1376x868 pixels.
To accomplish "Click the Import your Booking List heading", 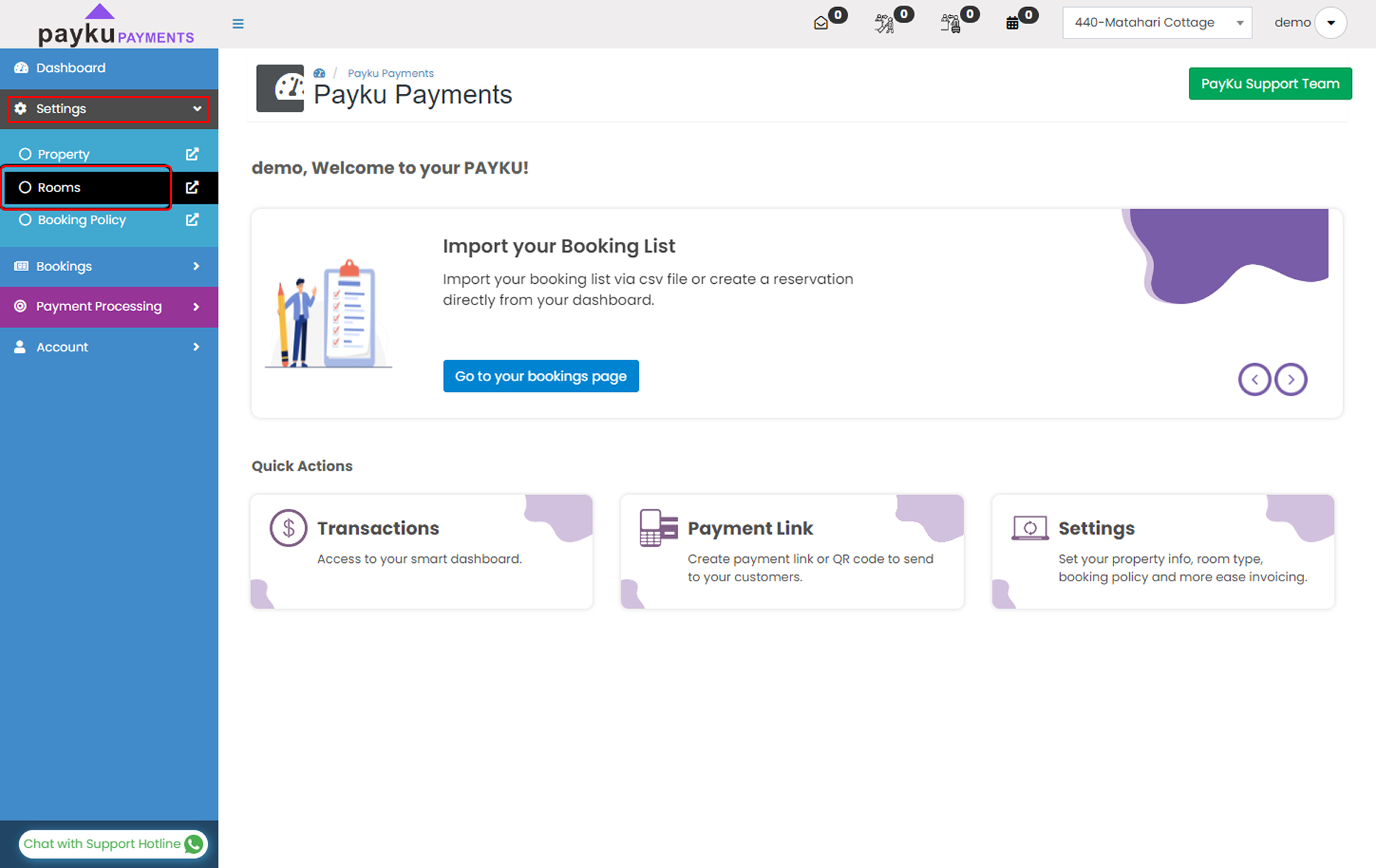I will pos(559,246).
